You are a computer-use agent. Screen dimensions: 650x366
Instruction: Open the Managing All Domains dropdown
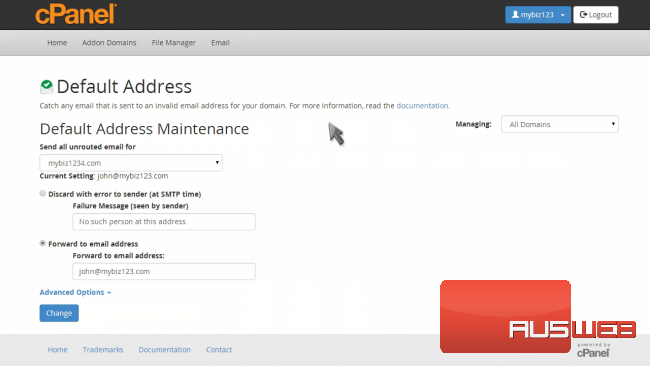click(x=560, y=124)
